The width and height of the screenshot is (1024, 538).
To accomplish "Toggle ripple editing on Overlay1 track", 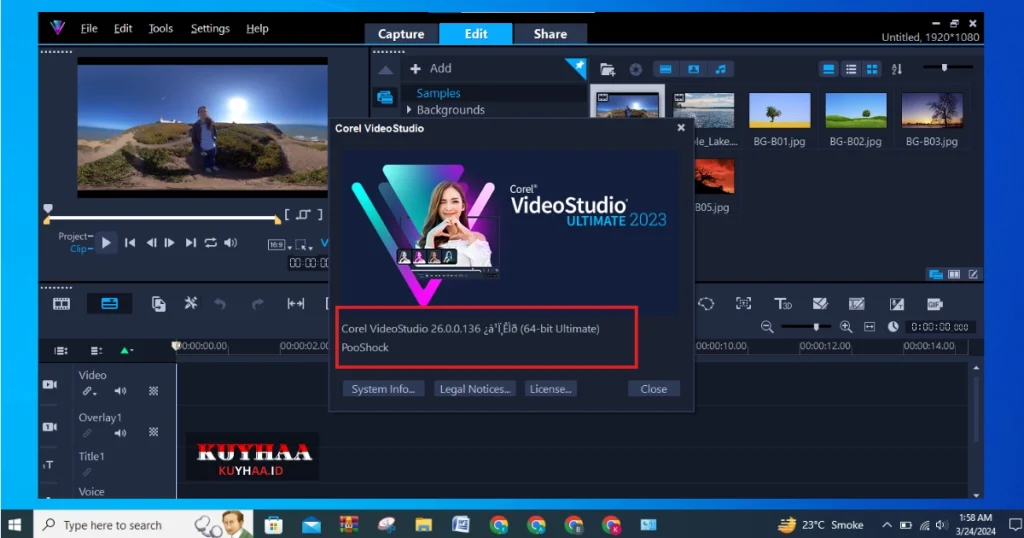I will (x=87, y=433).
